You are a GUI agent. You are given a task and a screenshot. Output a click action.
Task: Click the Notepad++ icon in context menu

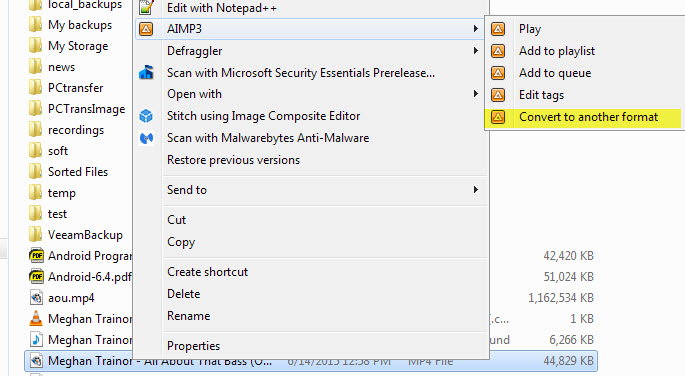(146, 7)
